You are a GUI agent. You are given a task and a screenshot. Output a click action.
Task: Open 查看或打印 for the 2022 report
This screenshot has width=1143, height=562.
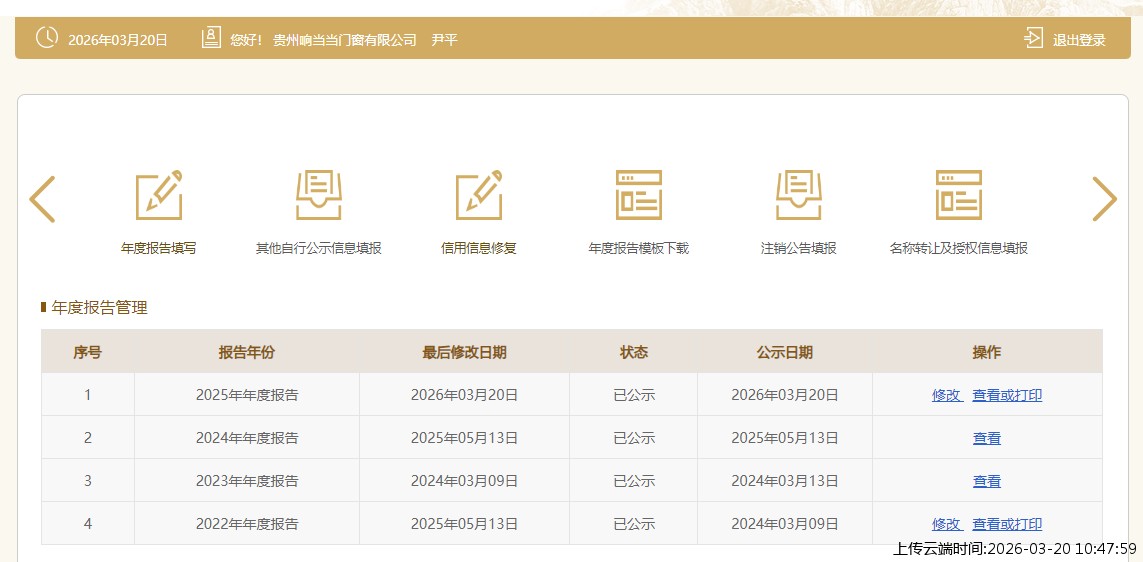[x=1007, y=524]
